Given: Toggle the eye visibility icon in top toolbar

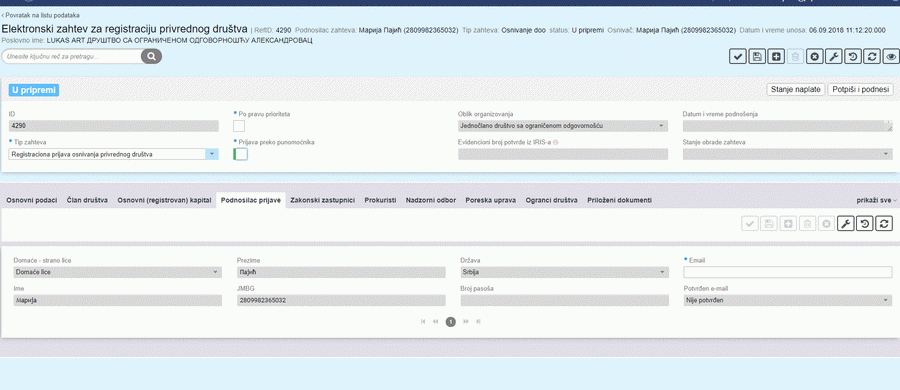Looking at the screenshot, I should coord(891,56).
